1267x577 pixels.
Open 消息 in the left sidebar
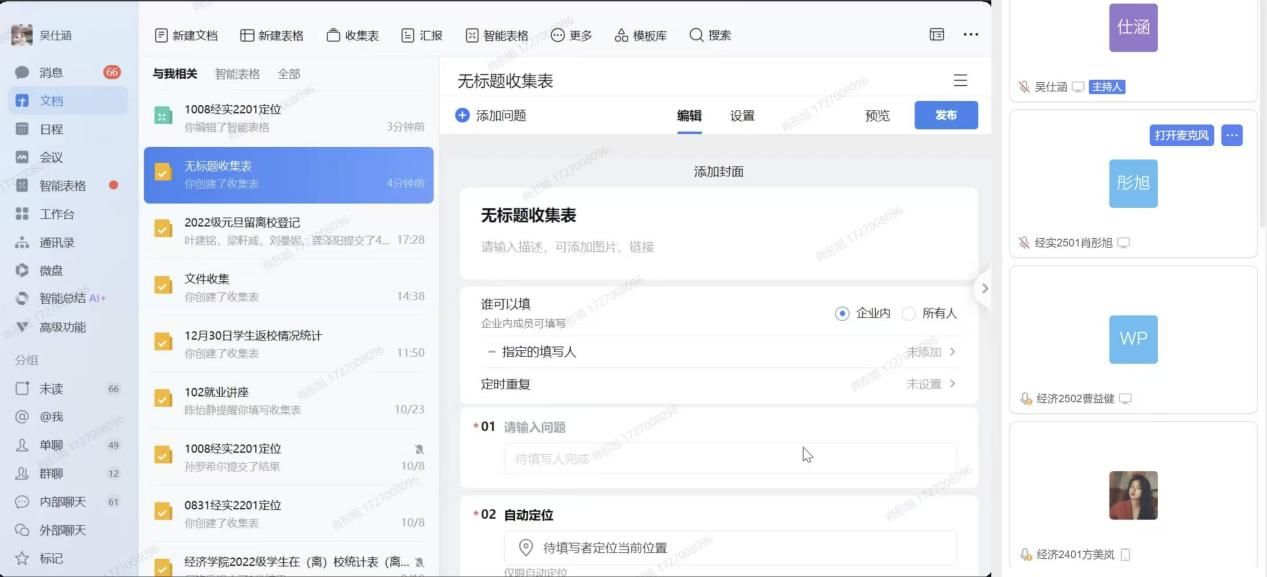[x=50, y=72]
